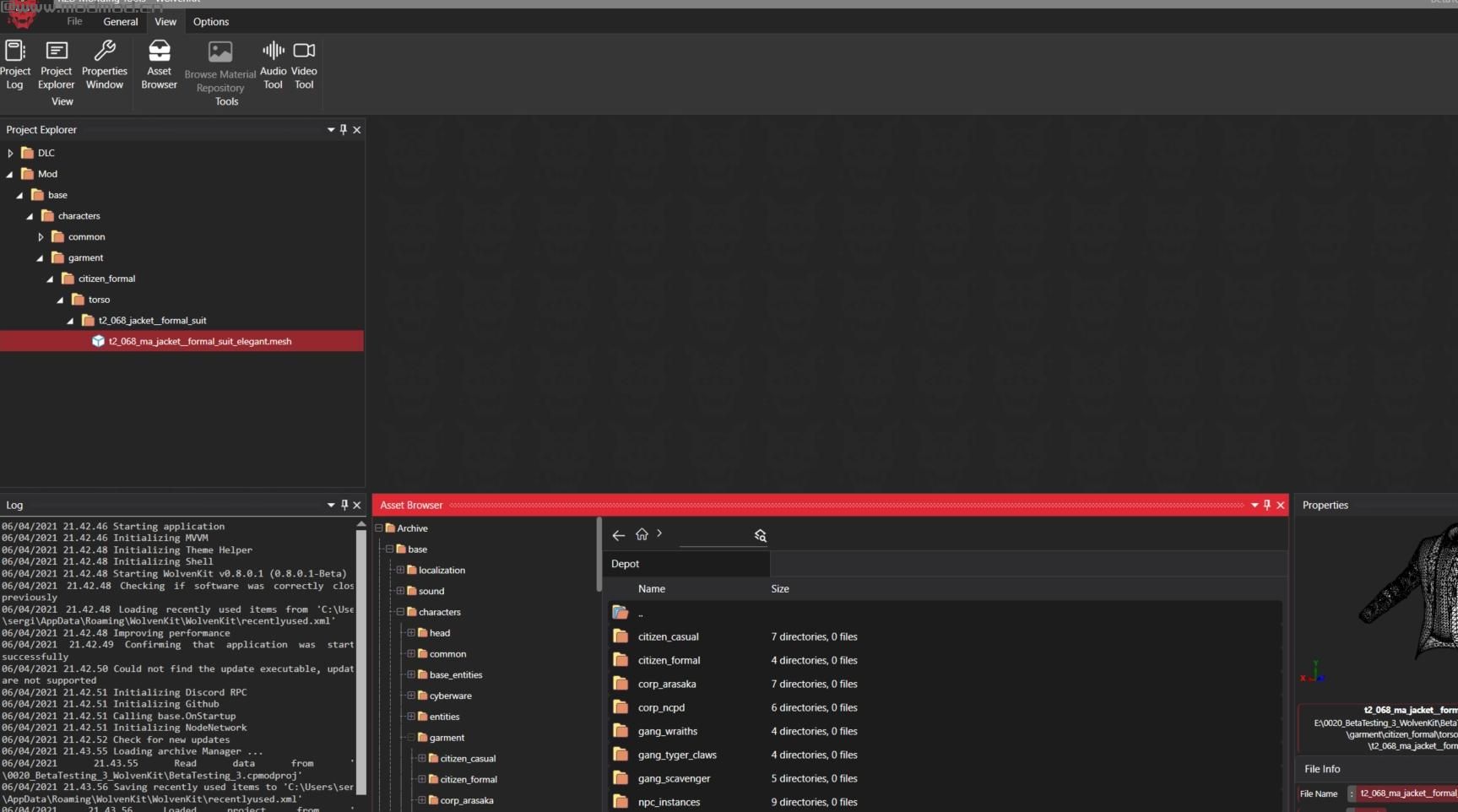
Task: Select head folder in archive tree
Action: [440, 633]
